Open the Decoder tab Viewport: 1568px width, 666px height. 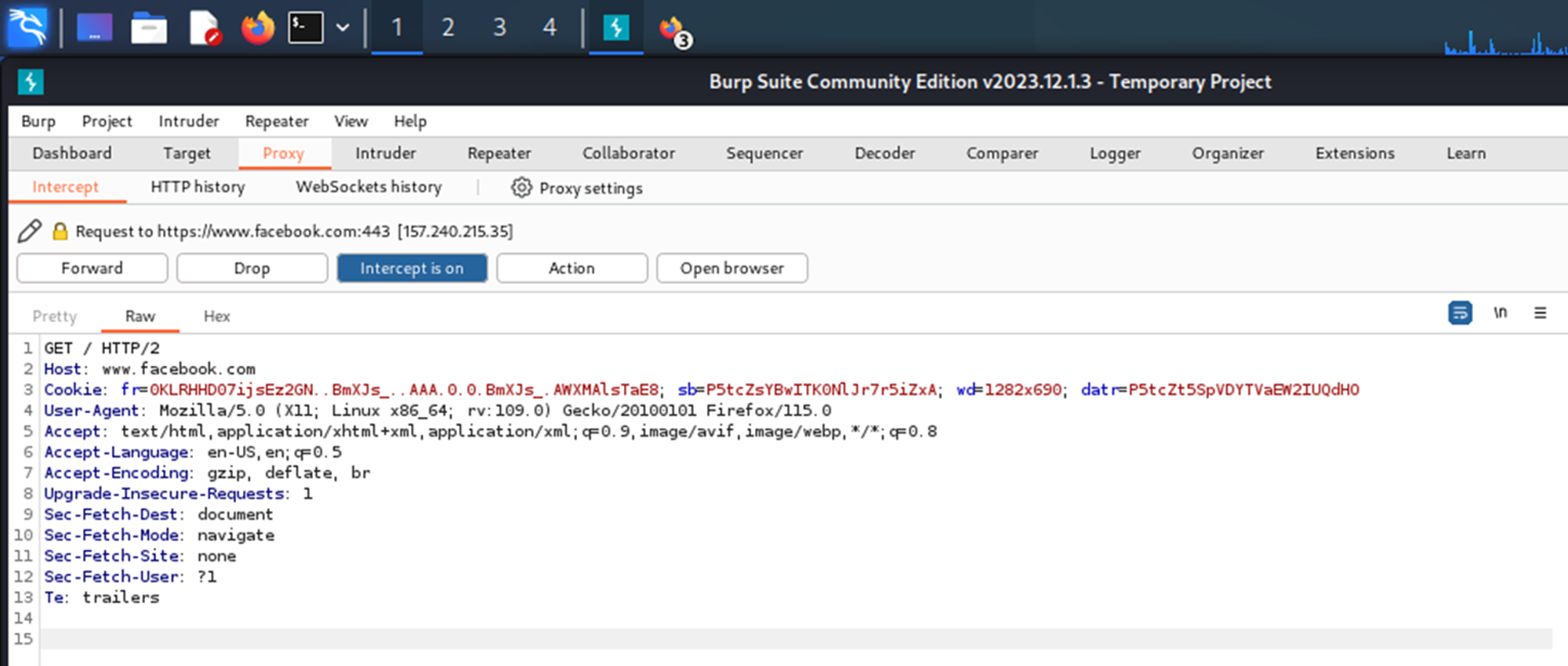click(884, 154)
